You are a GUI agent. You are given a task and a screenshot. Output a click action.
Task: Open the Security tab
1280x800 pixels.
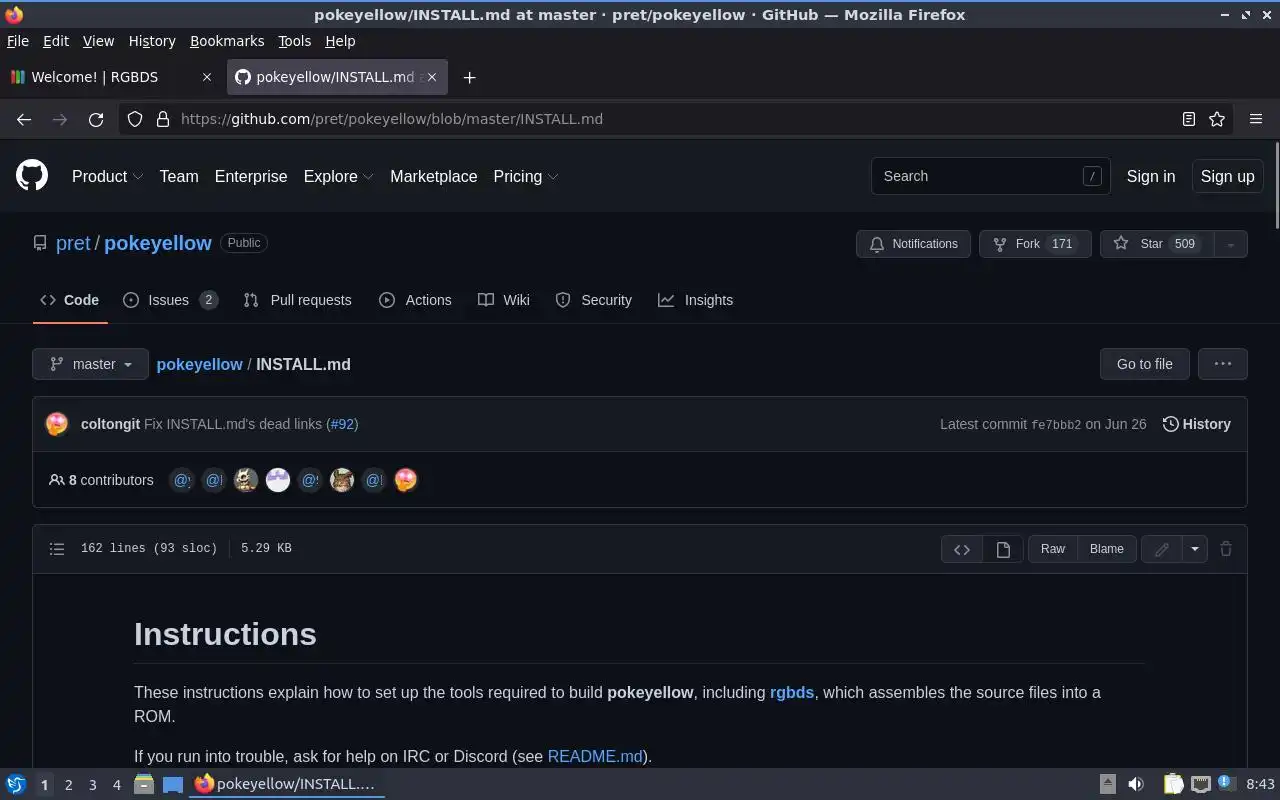(x=594, y=300)
